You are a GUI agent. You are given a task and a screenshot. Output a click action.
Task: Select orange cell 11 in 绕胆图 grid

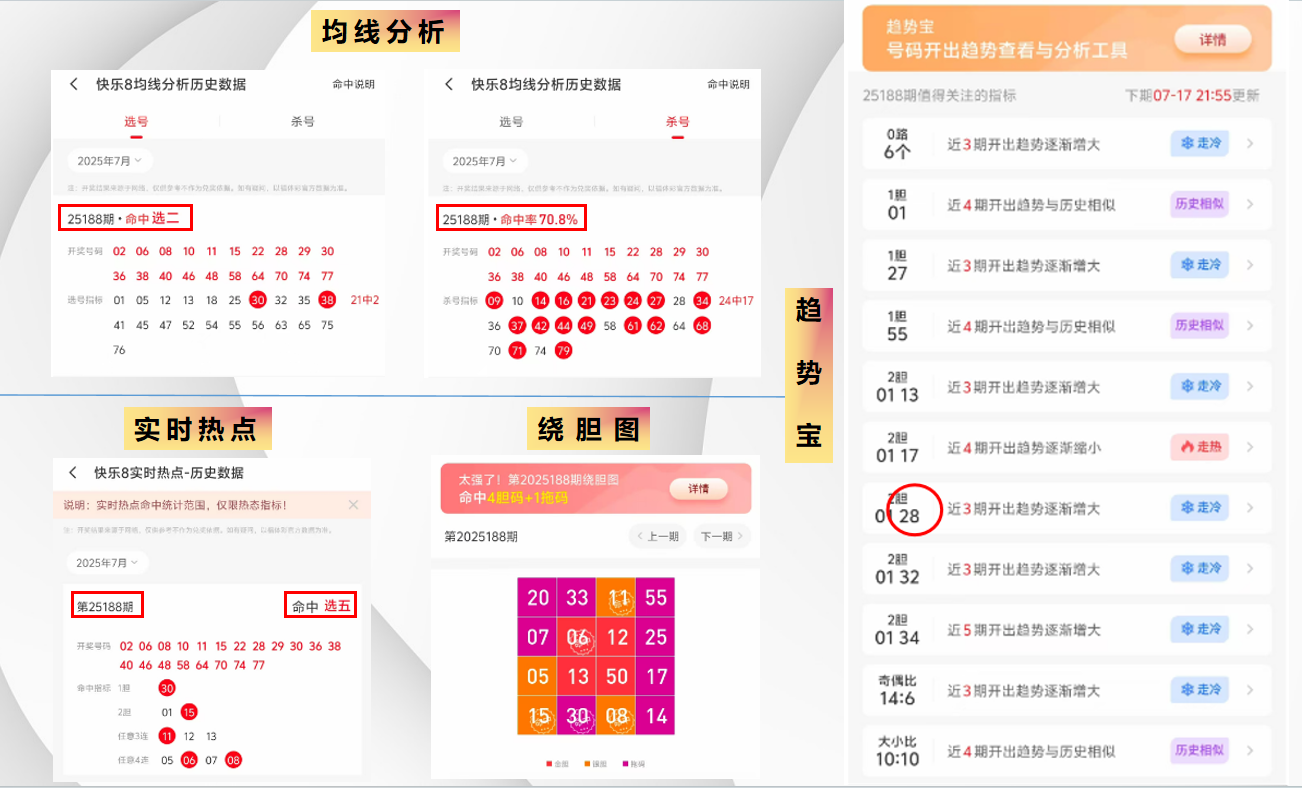[x=616, y=597]
